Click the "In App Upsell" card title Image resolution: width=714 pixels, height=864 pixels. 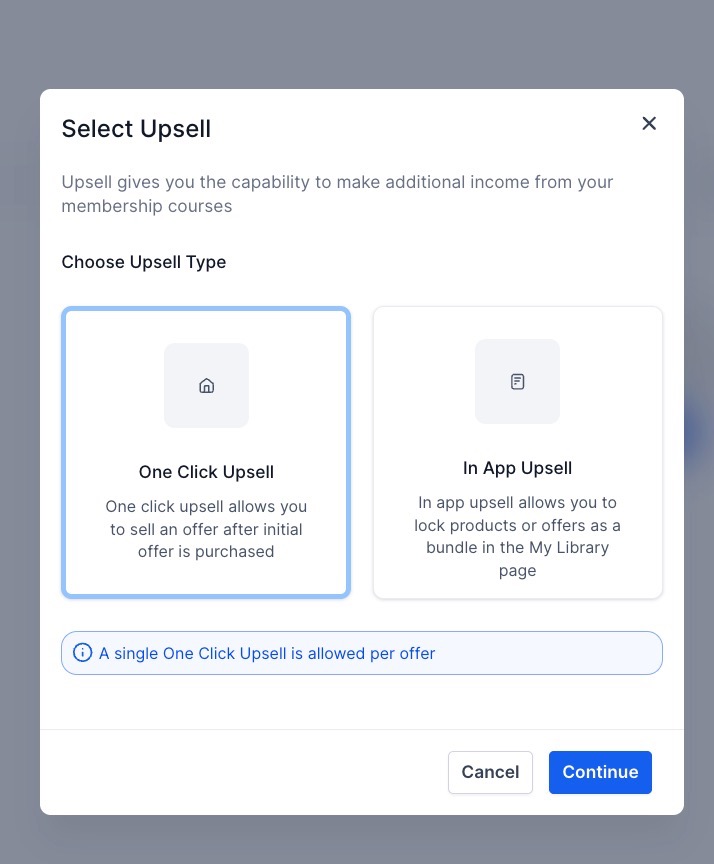coord(517,468)
